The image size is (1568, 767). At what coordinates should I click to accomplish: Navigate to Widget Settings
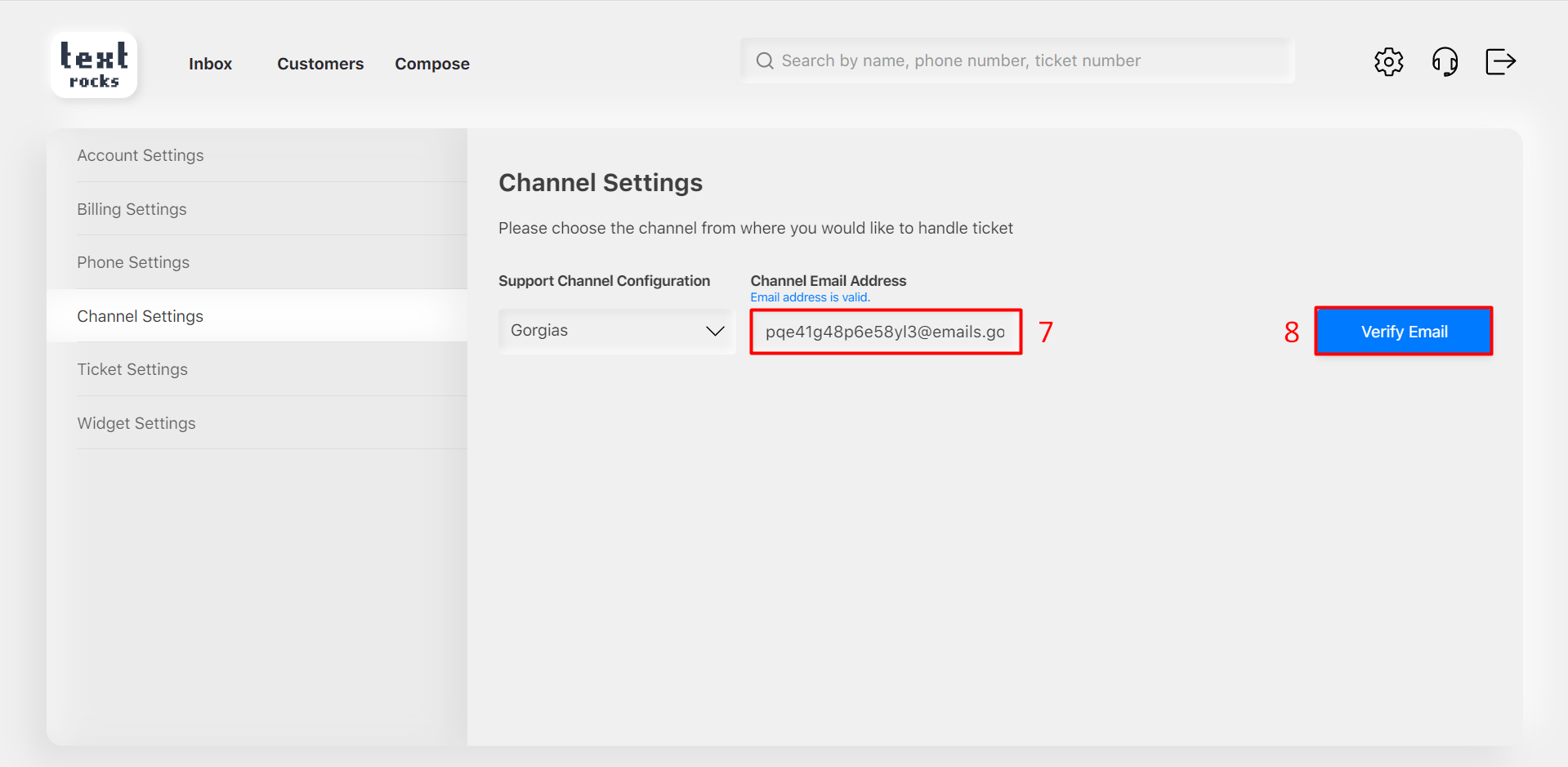[136, 423]
